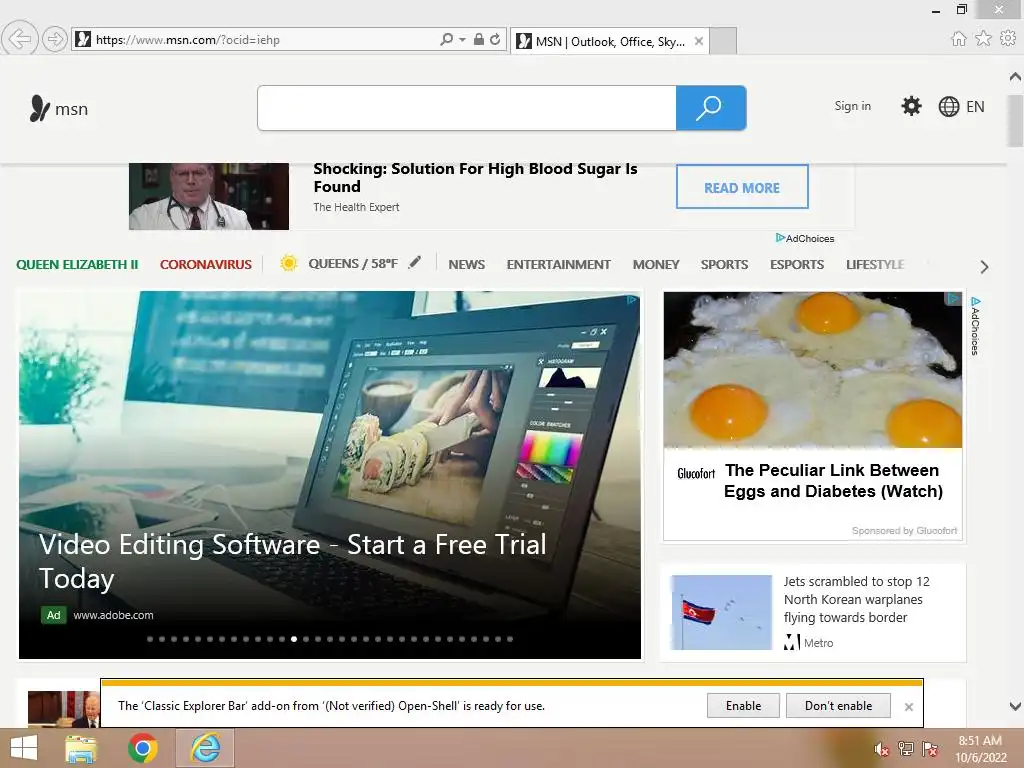
Task: Submit search with blue magnifier button
Action: coord(711,108)
